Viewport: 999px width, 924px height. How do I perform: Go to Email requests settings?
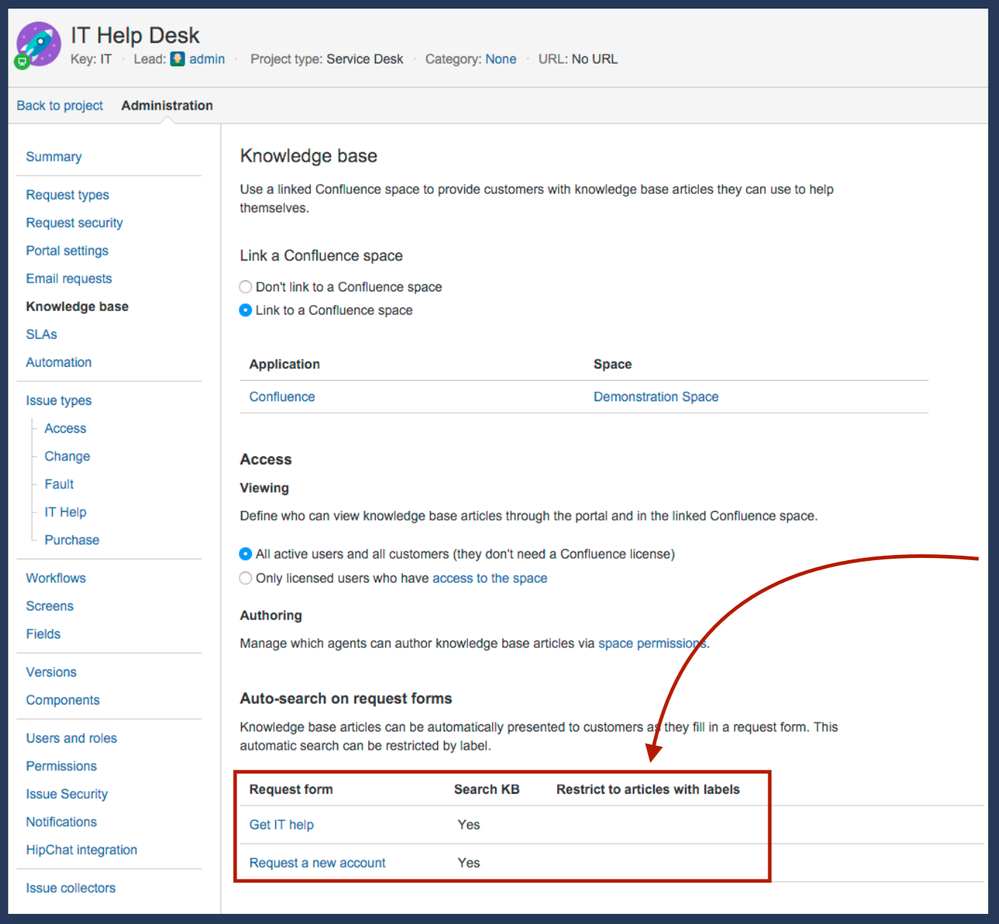click(x=69, y=278)
